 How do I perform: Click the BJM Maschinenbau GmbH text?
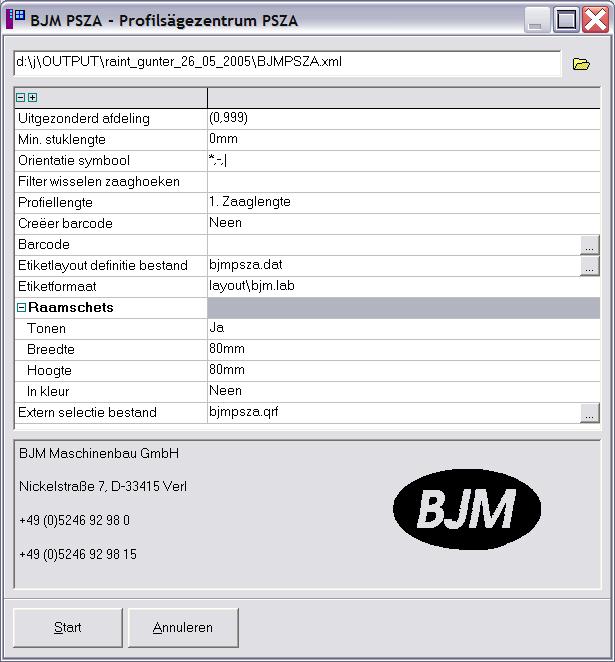pos(99,454)
